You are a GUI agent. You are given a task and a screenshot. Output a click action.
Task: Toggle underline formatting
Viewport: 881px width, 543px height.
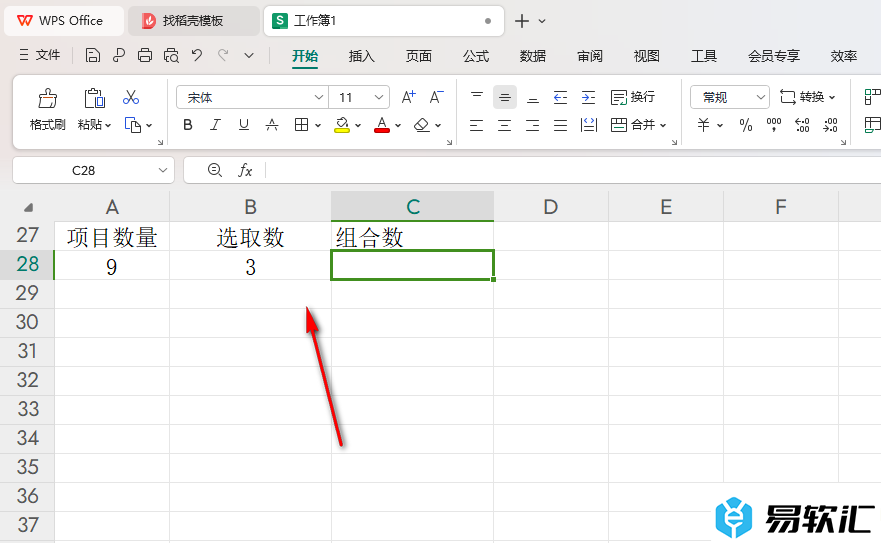pos(243,125)
